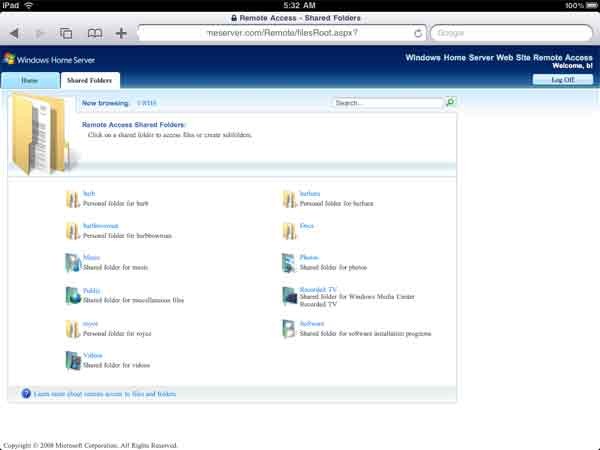Click the Recorded TV folder icon

click(289, 296)
